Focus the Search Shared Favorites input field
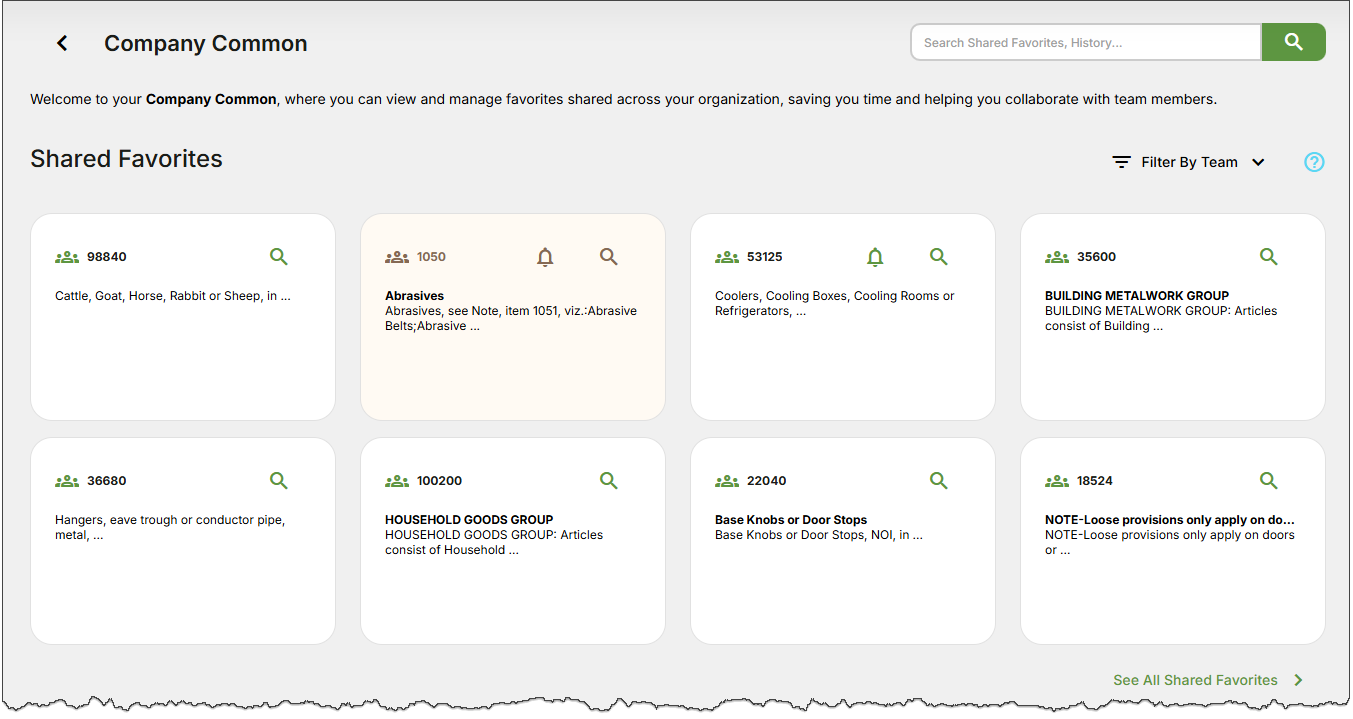The image size is (1353, 719). coord(1085,43)
